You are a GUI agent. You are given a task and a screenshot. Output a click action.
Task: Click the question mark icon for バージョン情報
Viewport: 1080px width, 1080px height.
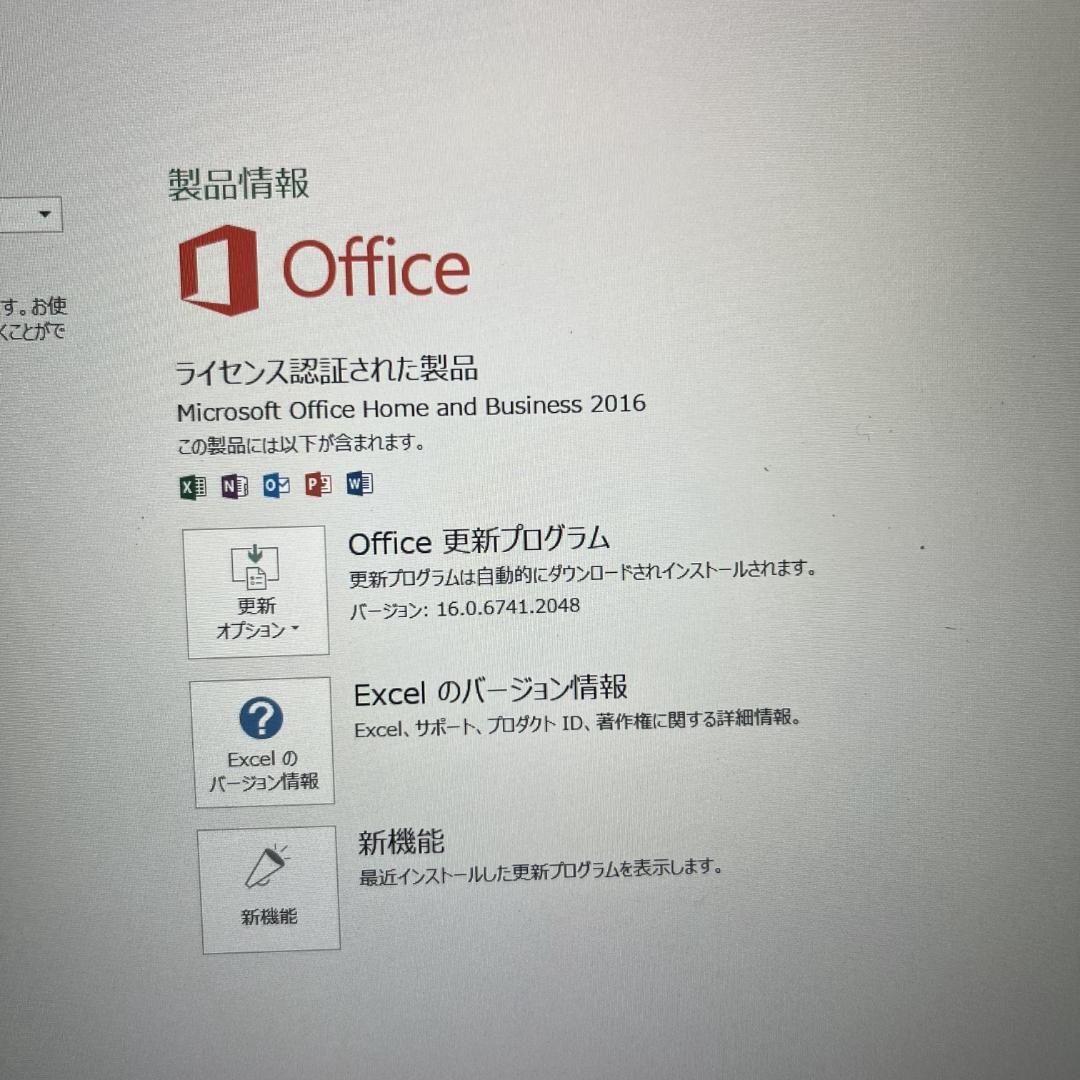[262, 718]
